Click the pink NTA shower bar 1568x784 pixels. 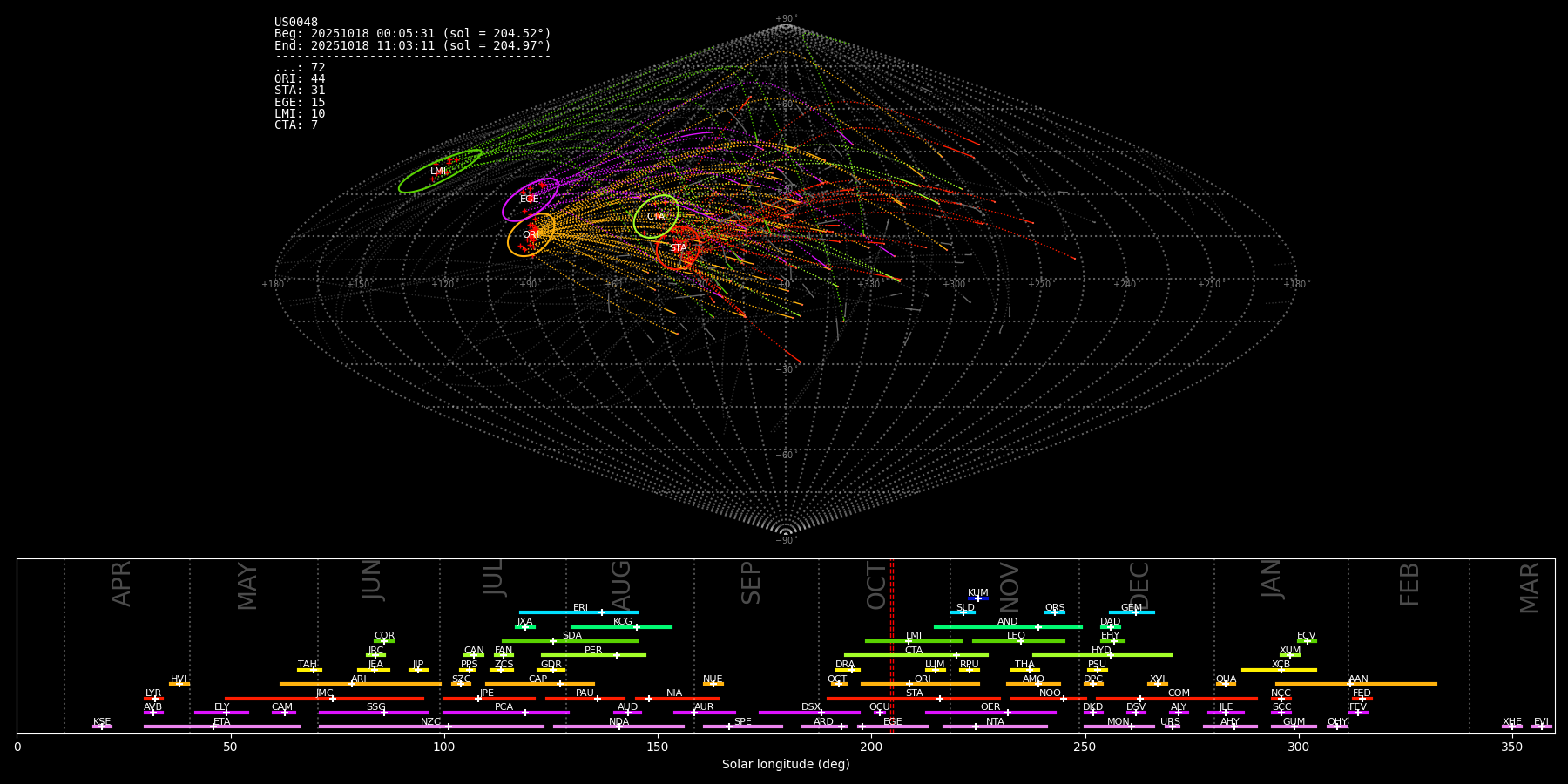click(x=995, y=727)
